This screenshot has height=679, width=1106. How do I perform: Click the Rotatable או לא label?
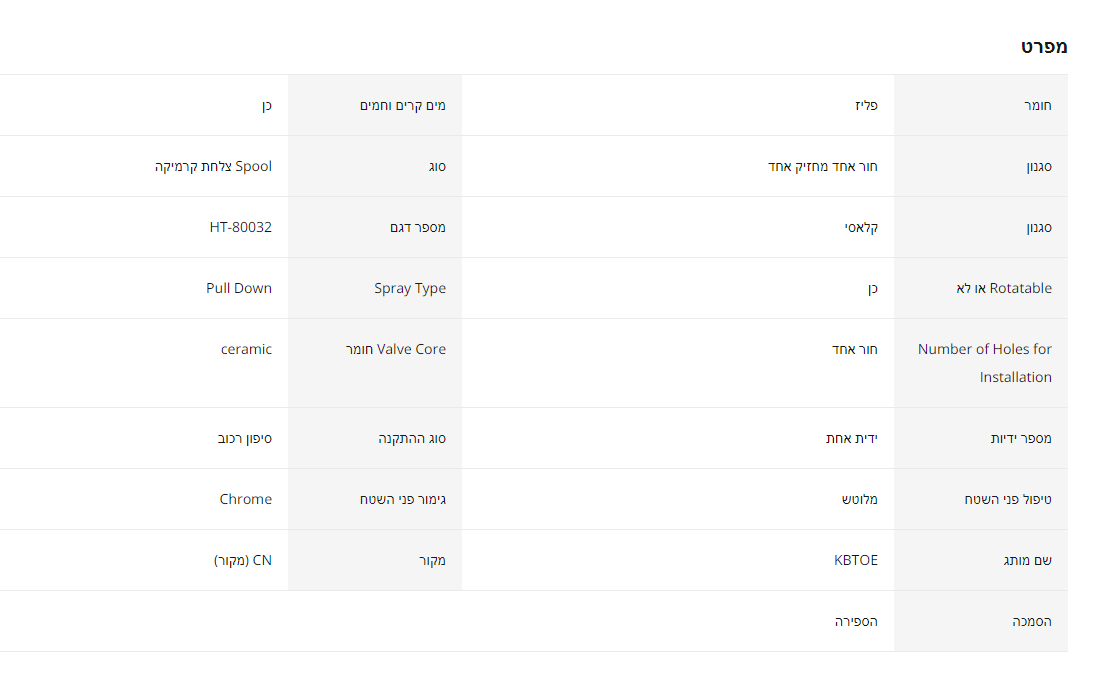pos(1004,288)
